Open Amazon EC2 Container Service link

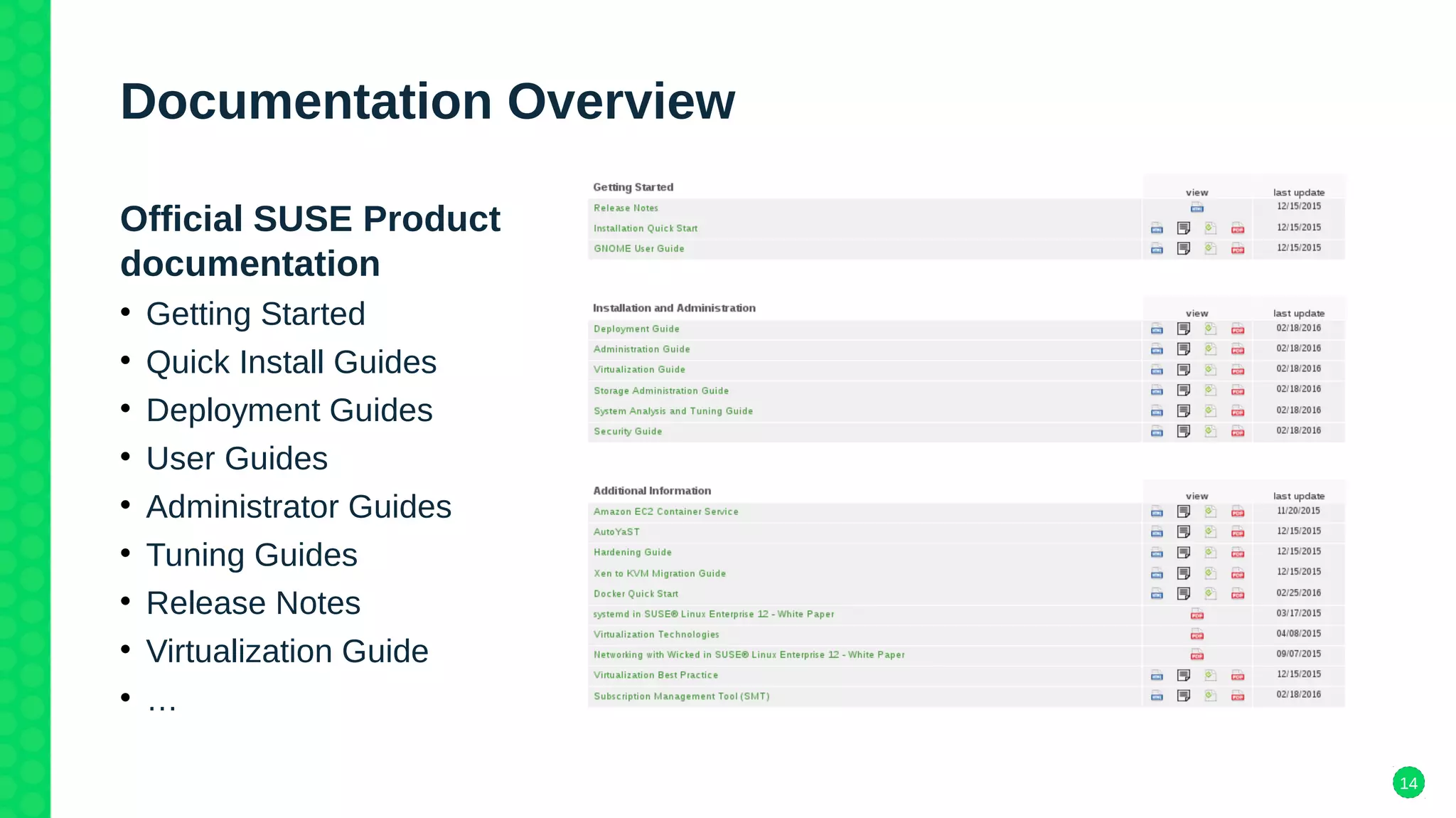[666, 511]
